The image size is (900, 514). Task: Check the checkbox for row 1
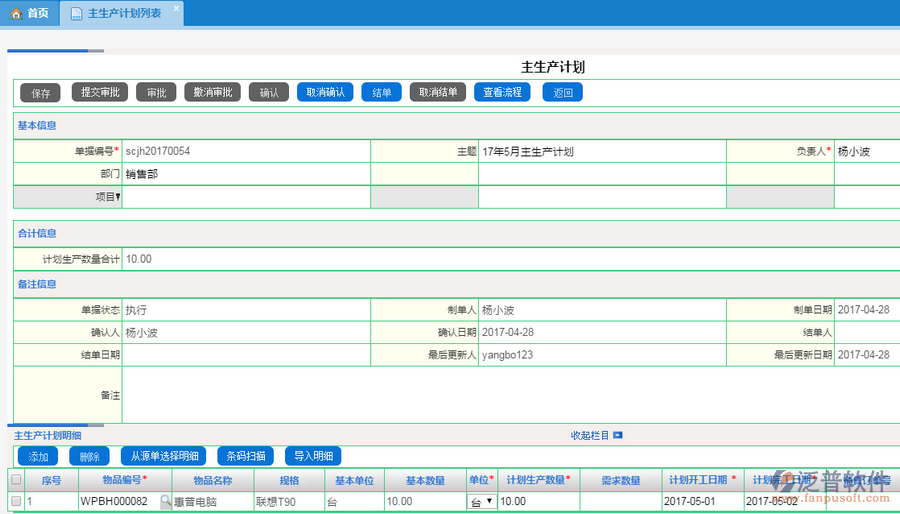(x=15, y=501)
